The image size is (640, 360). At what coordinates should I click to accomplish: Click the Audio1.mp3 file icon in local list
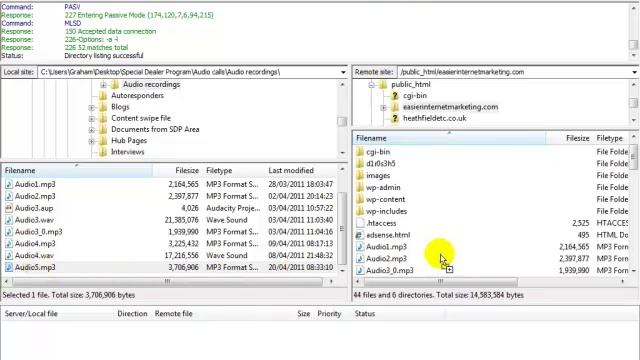(9, 184)
